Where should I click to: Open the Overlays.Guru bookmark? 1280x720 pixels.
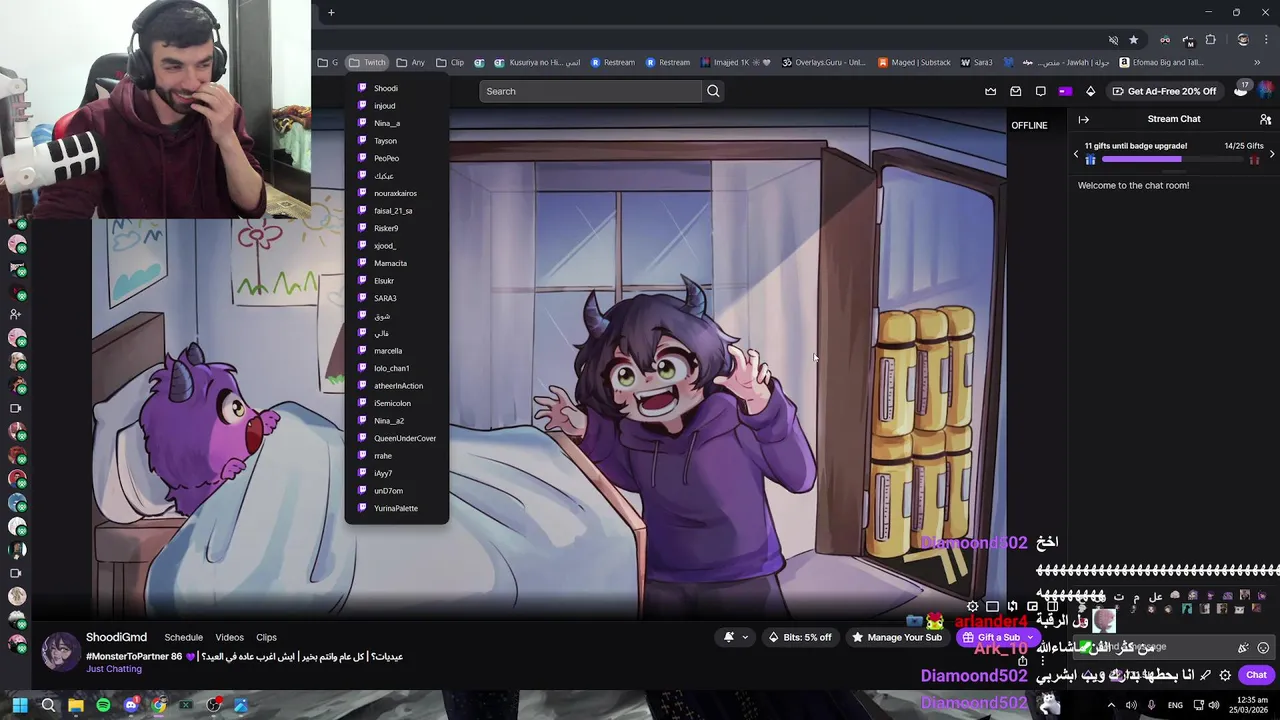pos(824,62)
